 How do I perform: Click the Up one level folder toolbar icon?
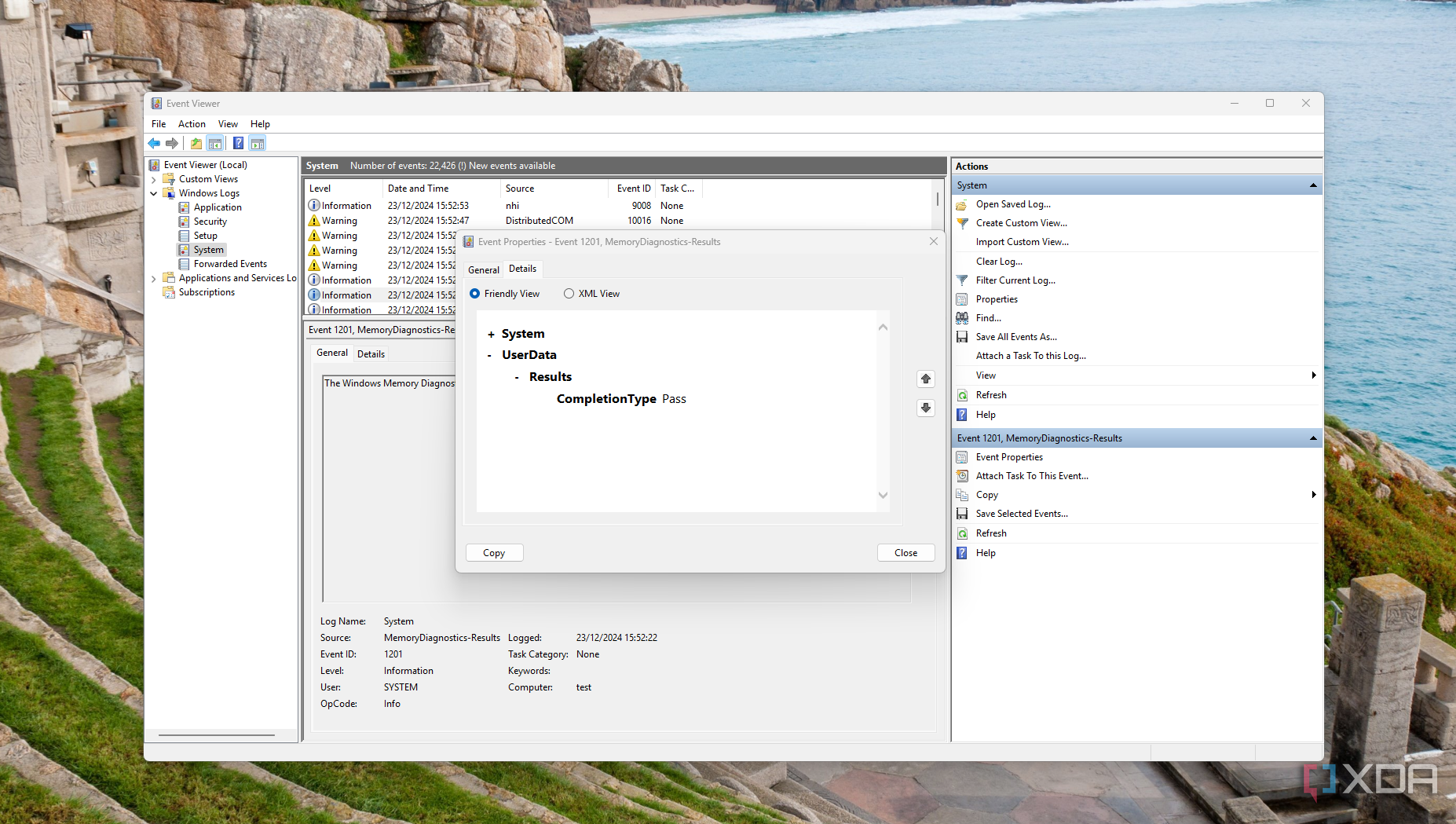coord(196,143)
